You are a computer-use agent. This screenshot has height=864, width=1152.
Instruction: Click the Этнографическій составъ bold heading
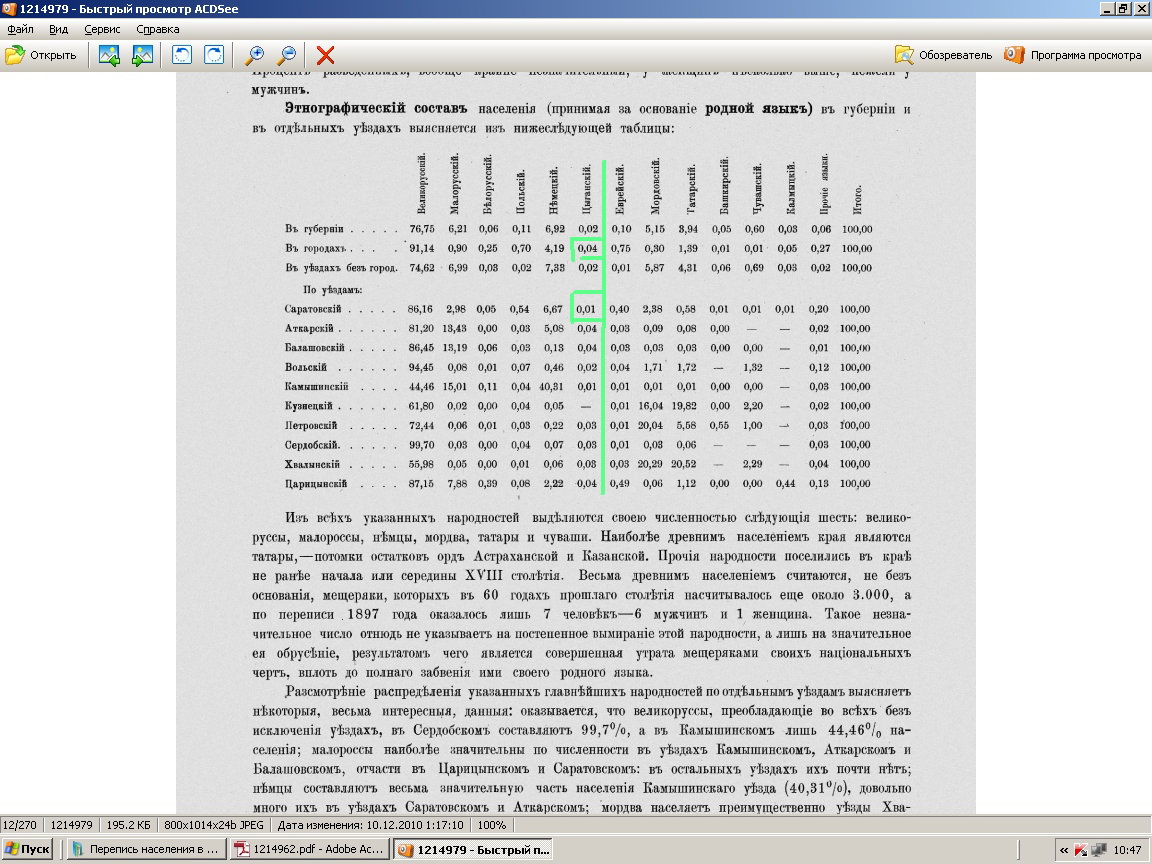tap(375, 108)
